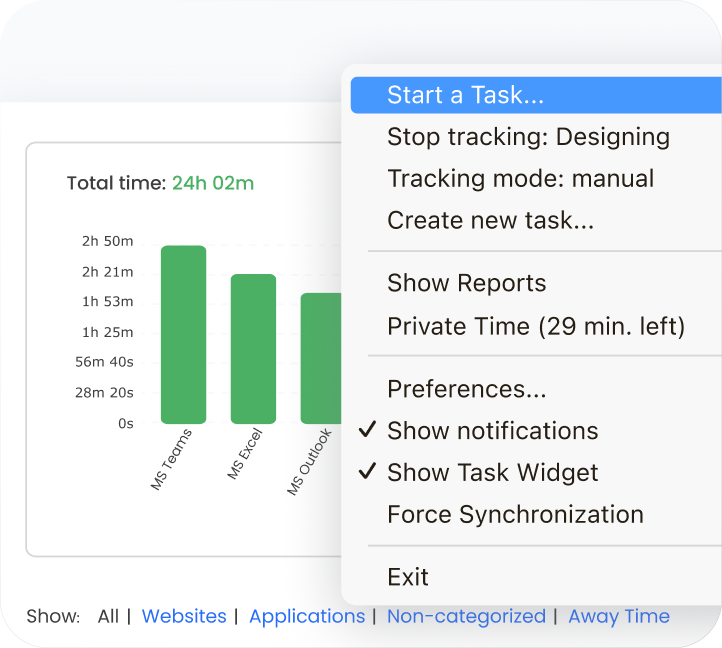
Task: Click the Total time 24h 02m value
Action: click(213, 183)
